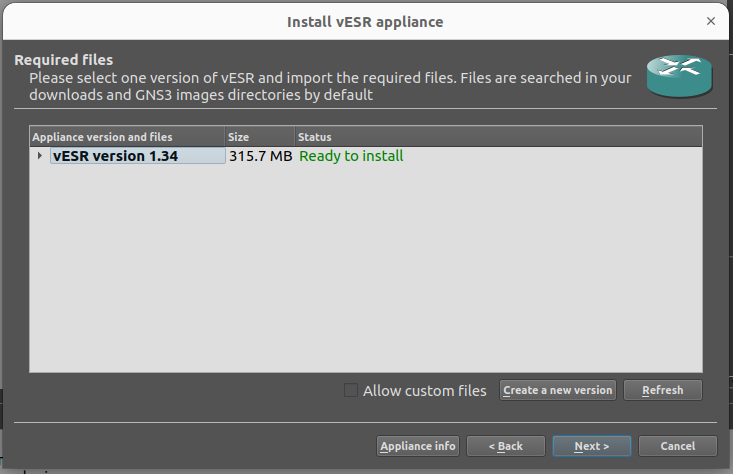Click the Status column header
This screenshot has width=733, height=474.
[497, 136]
